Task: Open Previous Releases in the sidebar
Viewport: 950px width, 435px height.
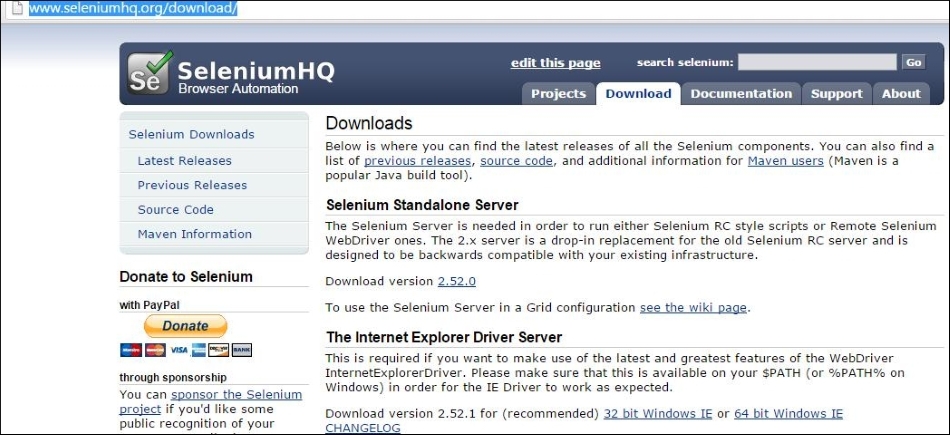Action: [192, 185]
